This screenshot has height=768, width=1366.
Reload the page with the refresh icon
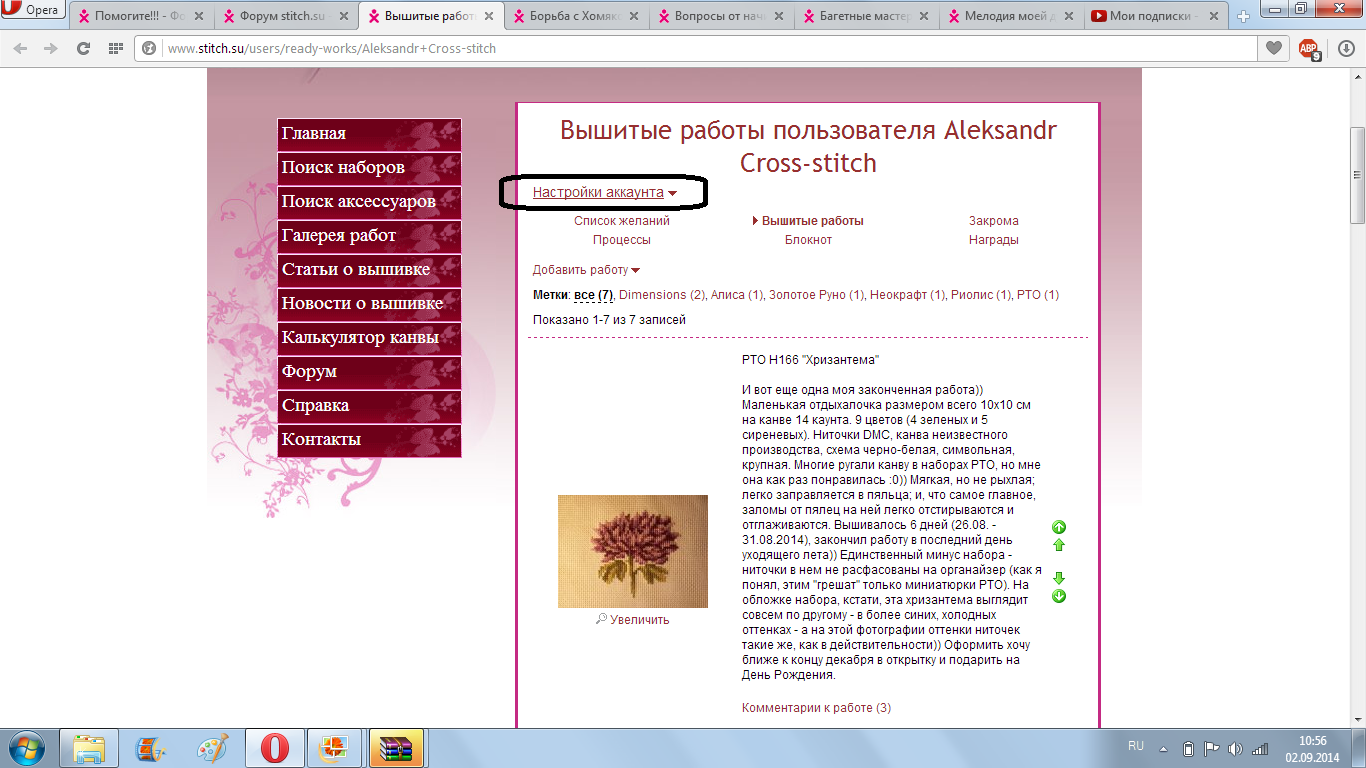pos(83,48)
